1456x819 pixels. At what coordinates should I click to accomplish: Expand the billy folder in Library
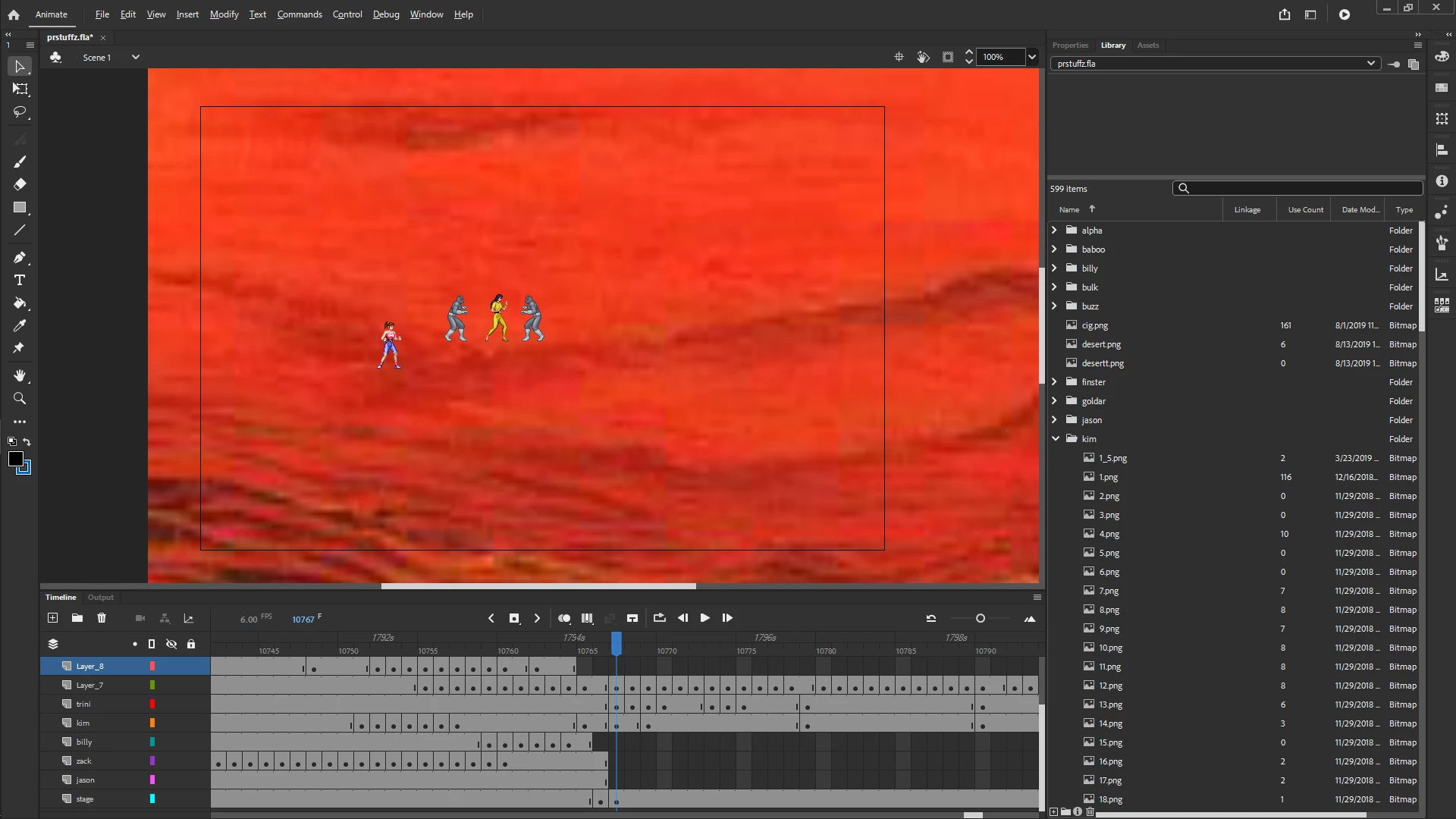coord(1054,268)
